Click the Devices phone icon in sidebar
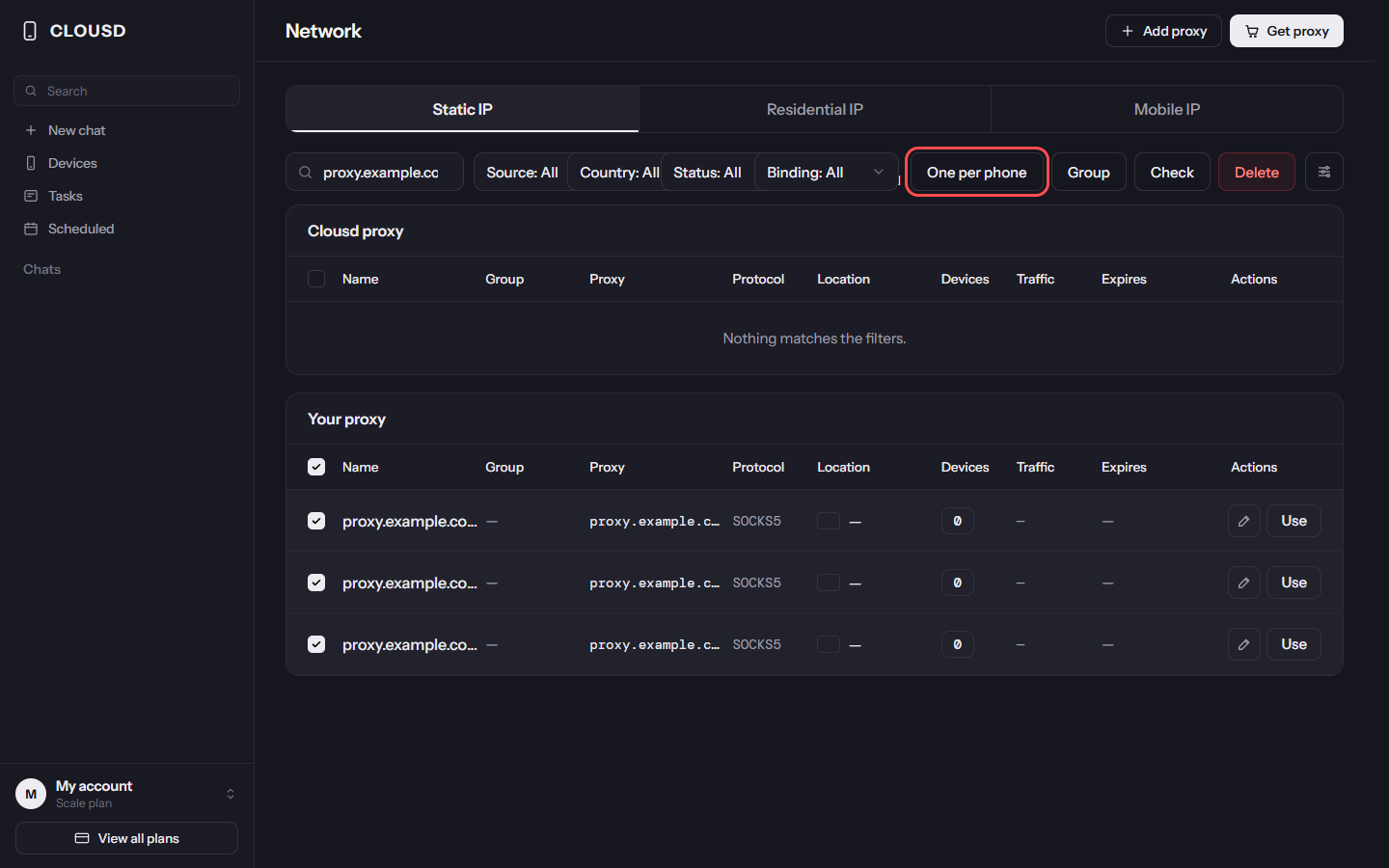 [x=31, y=163]
